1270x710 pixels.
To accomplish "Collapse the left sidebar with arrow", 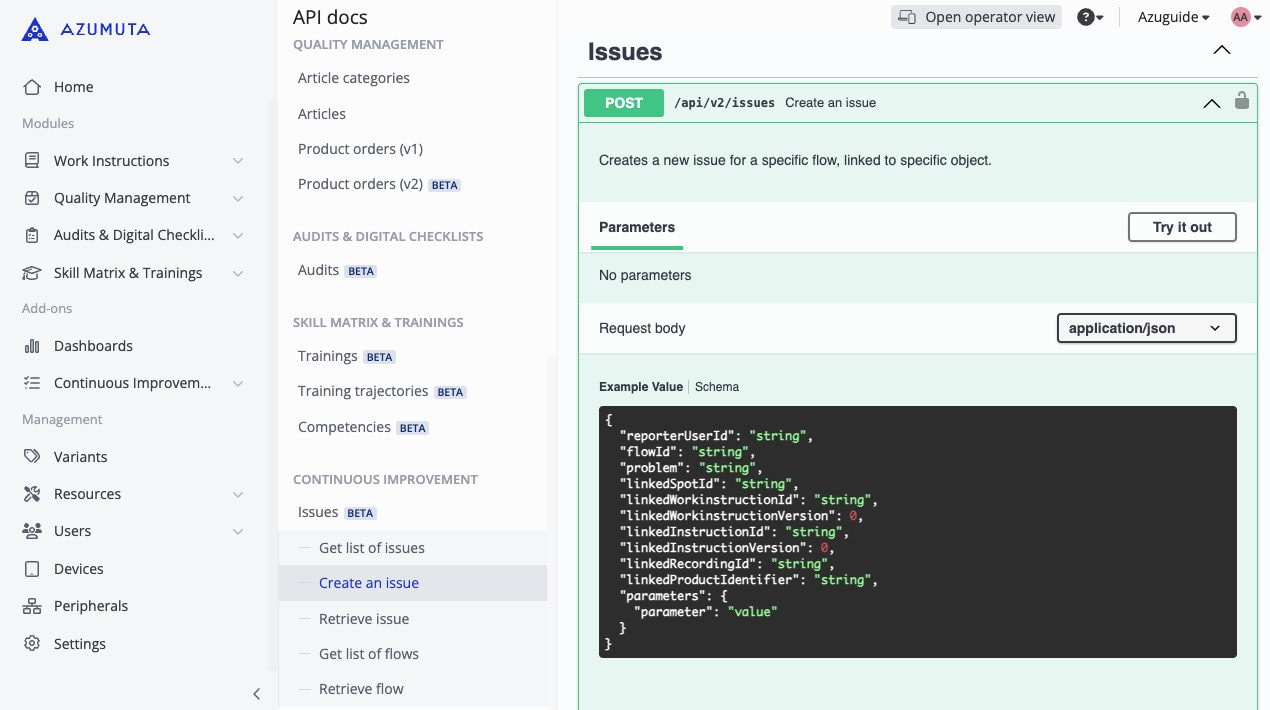I will click(256, 694).
